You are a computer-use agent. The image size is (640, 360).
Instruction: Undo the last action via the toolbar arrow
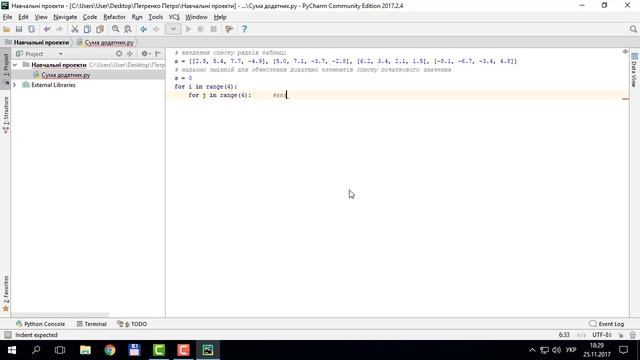[47, 29]
